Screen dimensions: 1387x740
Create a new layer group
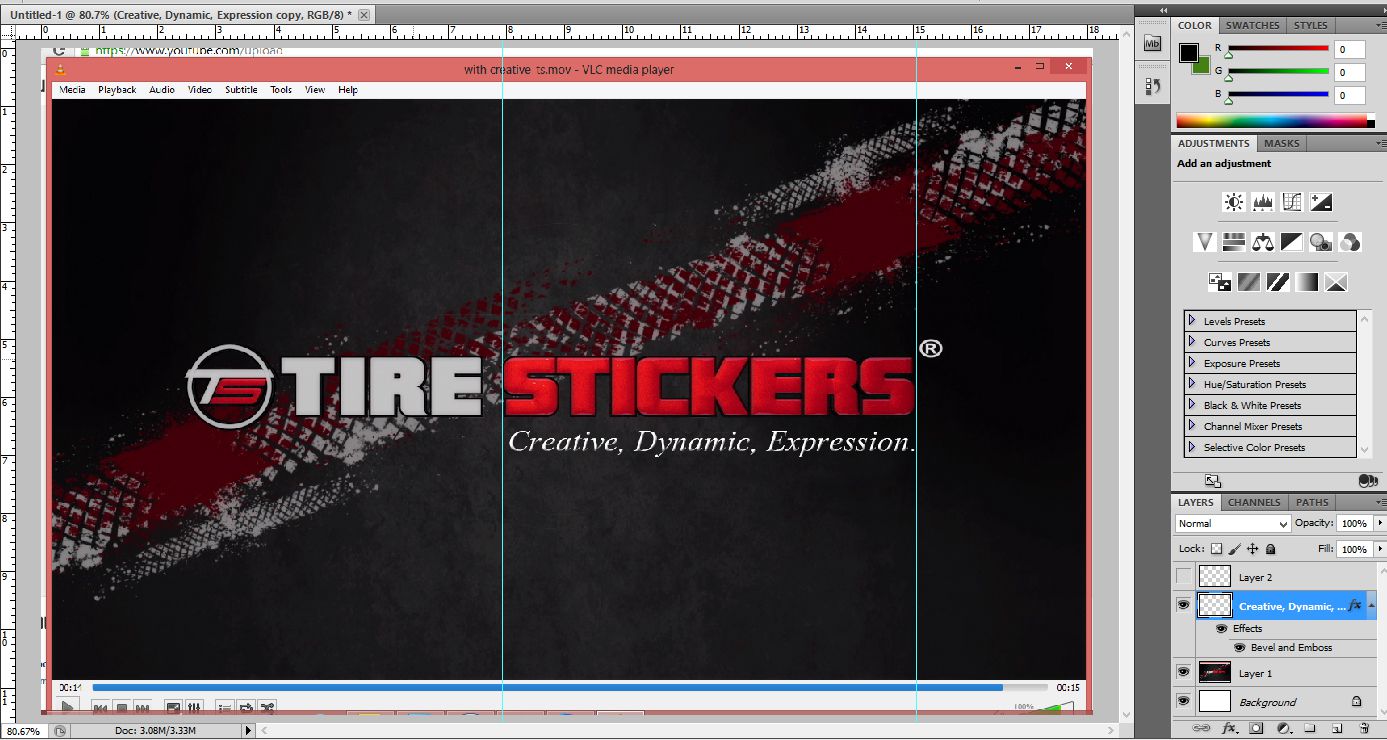pyautogui.click(x=1310, y=729)
